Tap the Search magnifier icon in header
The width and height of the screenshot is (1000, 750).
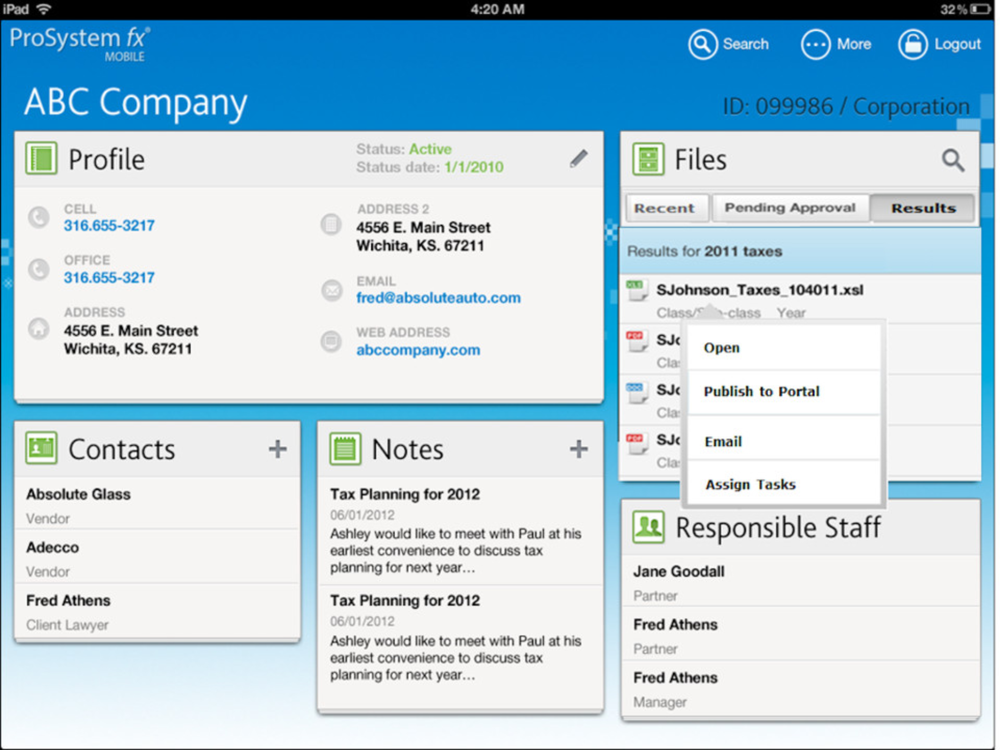coord(704,44)
